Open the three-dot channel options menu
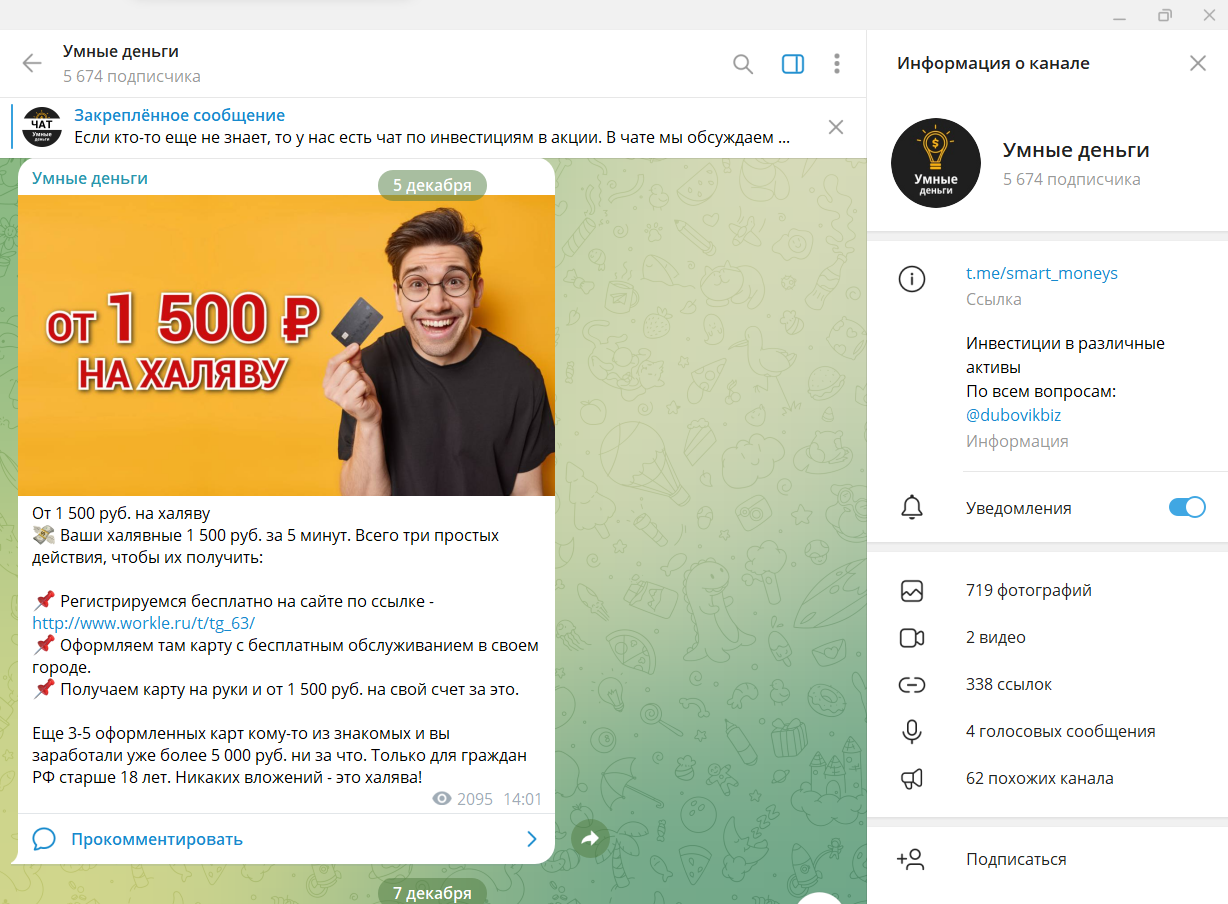This screenshot has width=1228, height=904. 837,64
